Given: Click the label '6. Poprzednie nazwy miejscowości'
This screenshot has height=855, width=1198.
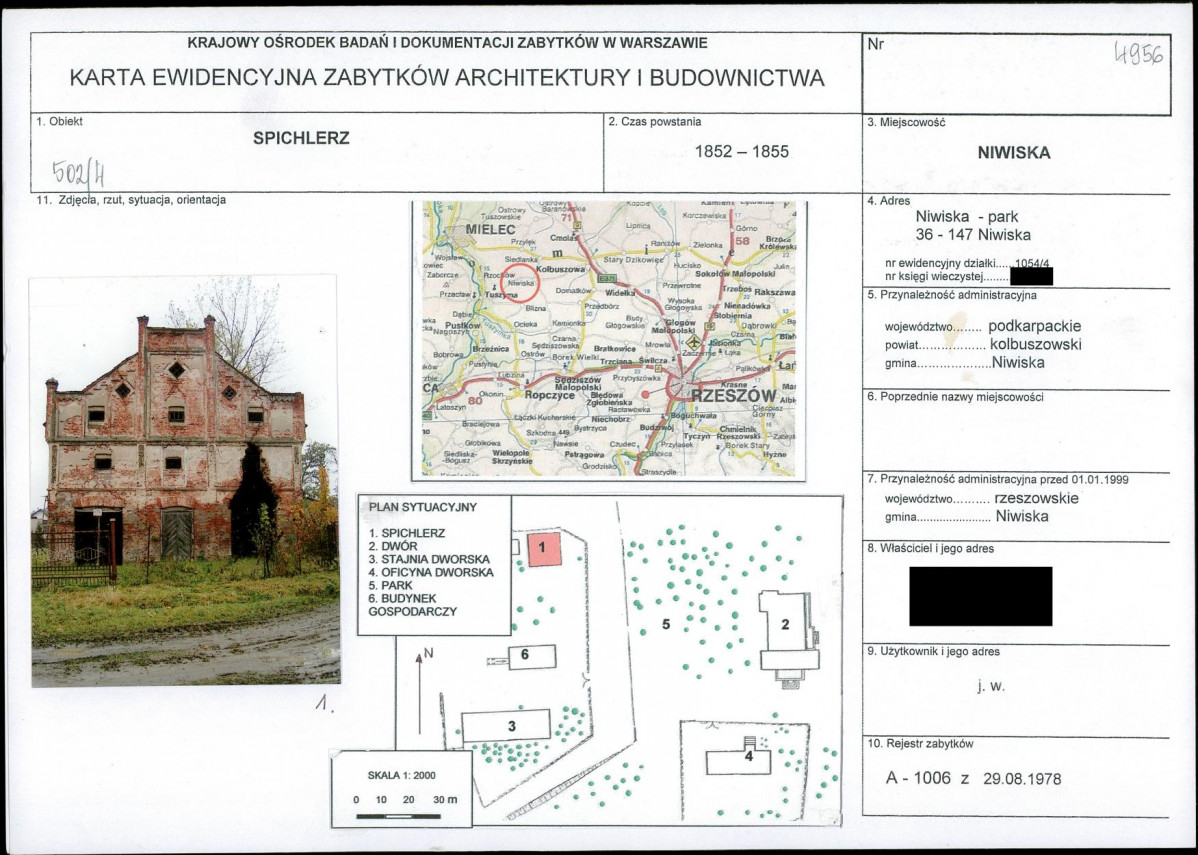Looking at the screenshot, I should tap(956, 397).
